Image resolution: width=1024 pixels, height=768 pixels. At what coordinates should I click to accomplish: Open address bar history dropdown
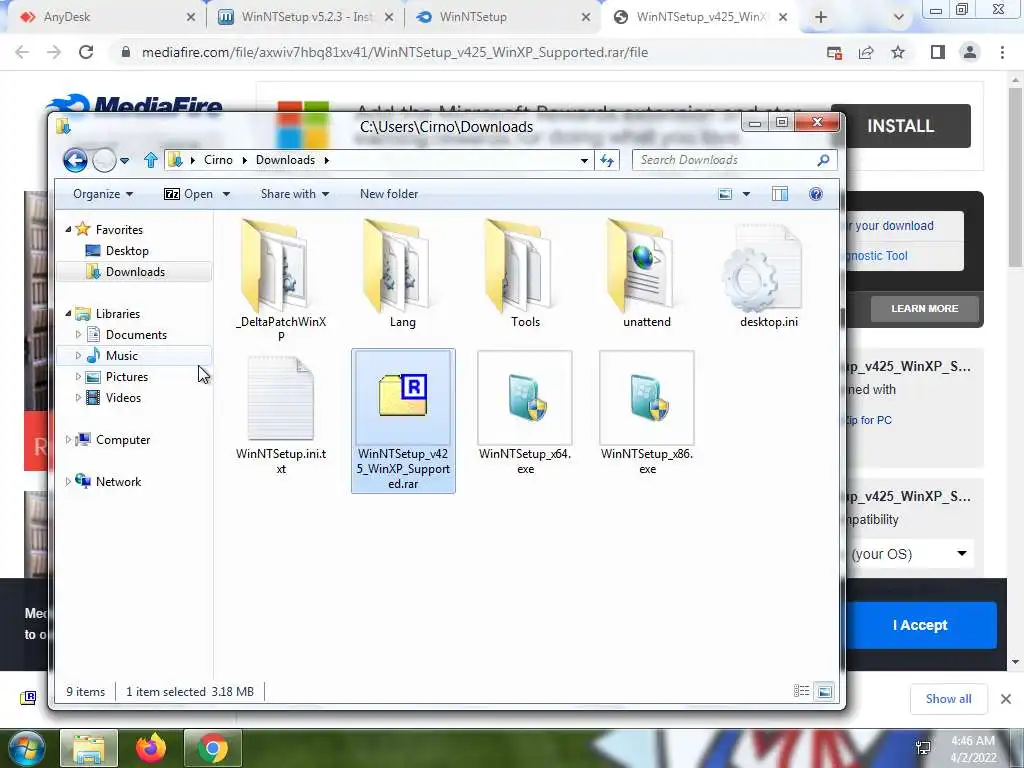tap(584, 160)
